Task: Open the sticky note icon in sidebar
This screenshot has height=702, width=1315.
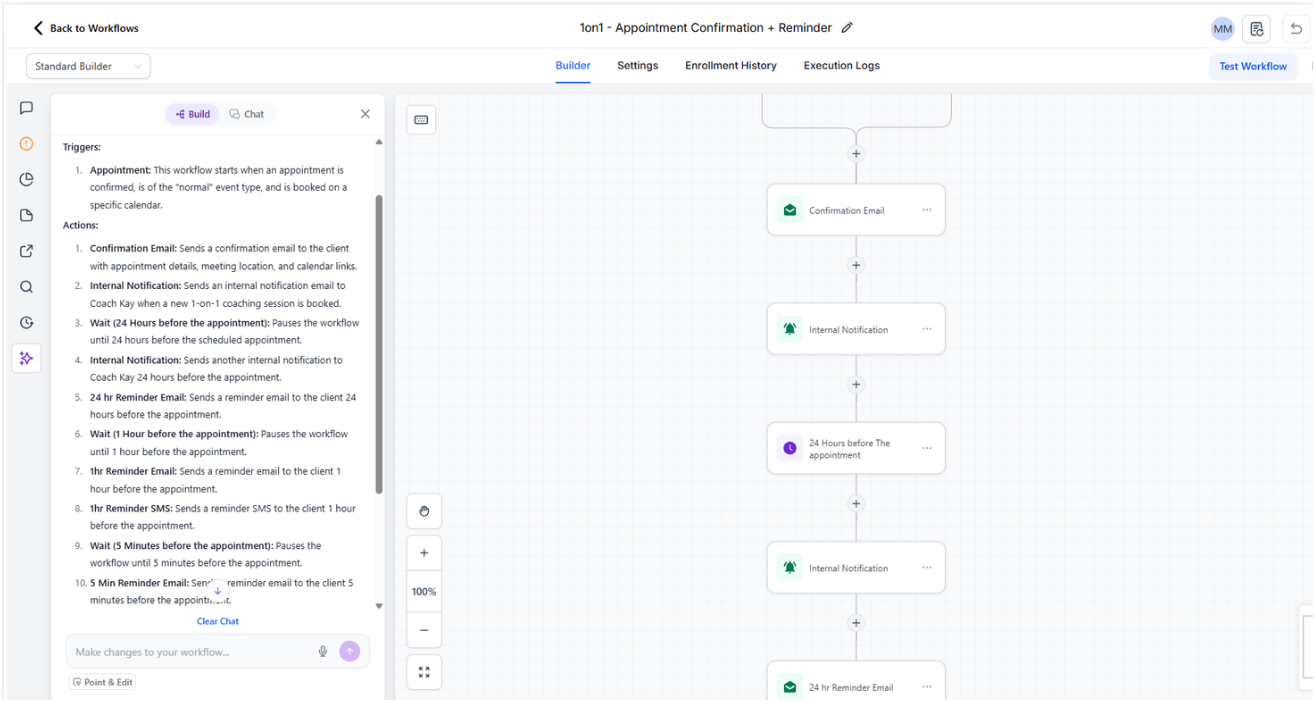Action: point(27,215)
